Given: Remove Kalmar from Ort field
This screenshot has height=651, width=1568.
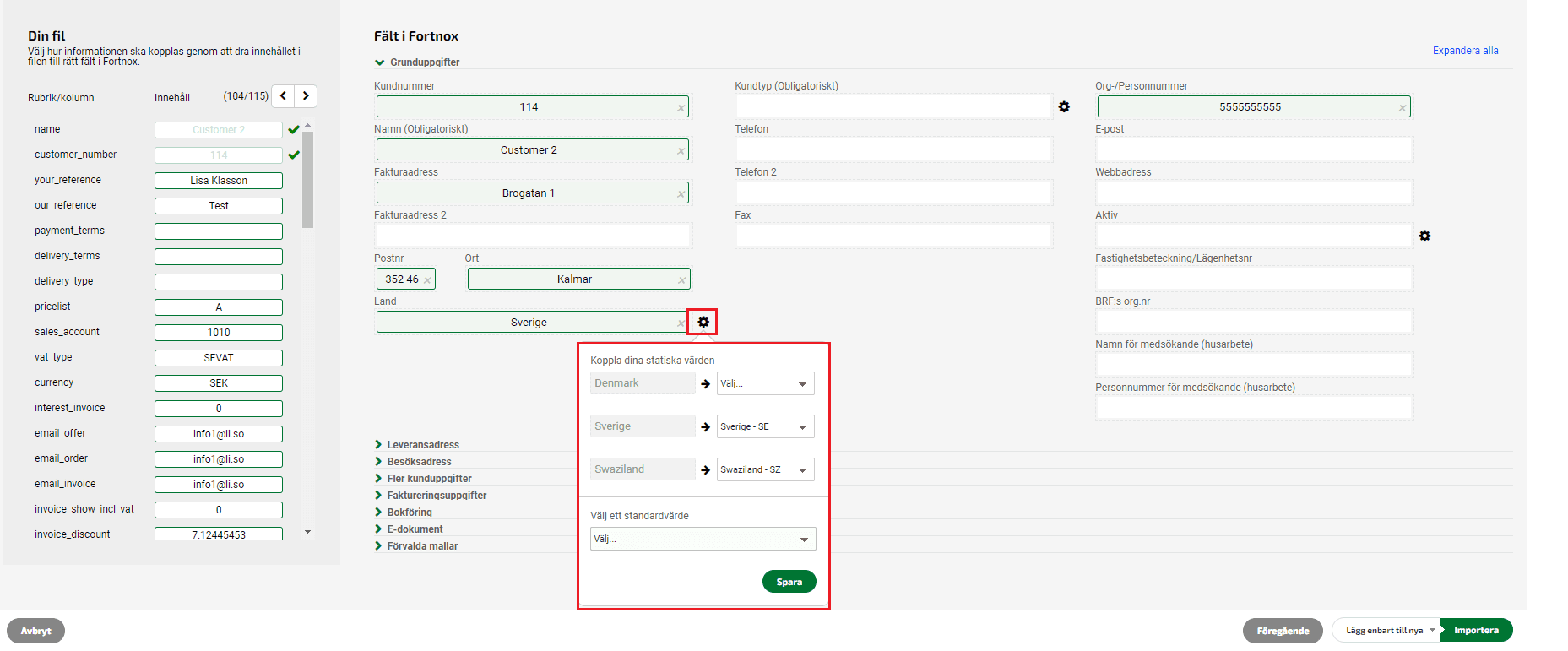Looking at the screenshot, I should [681, 279].
